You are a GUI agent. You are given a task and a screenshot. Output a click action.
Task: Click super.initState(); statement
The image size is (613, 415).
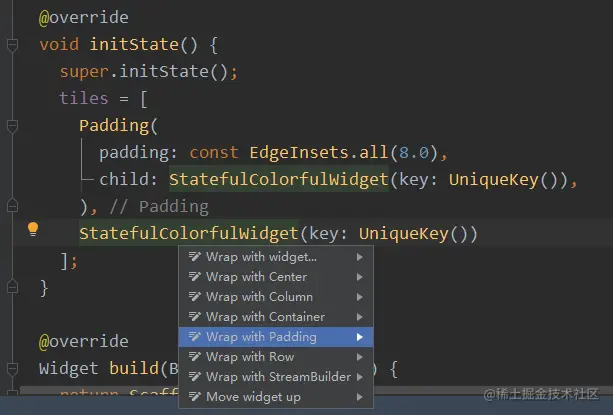coord(149,72)
